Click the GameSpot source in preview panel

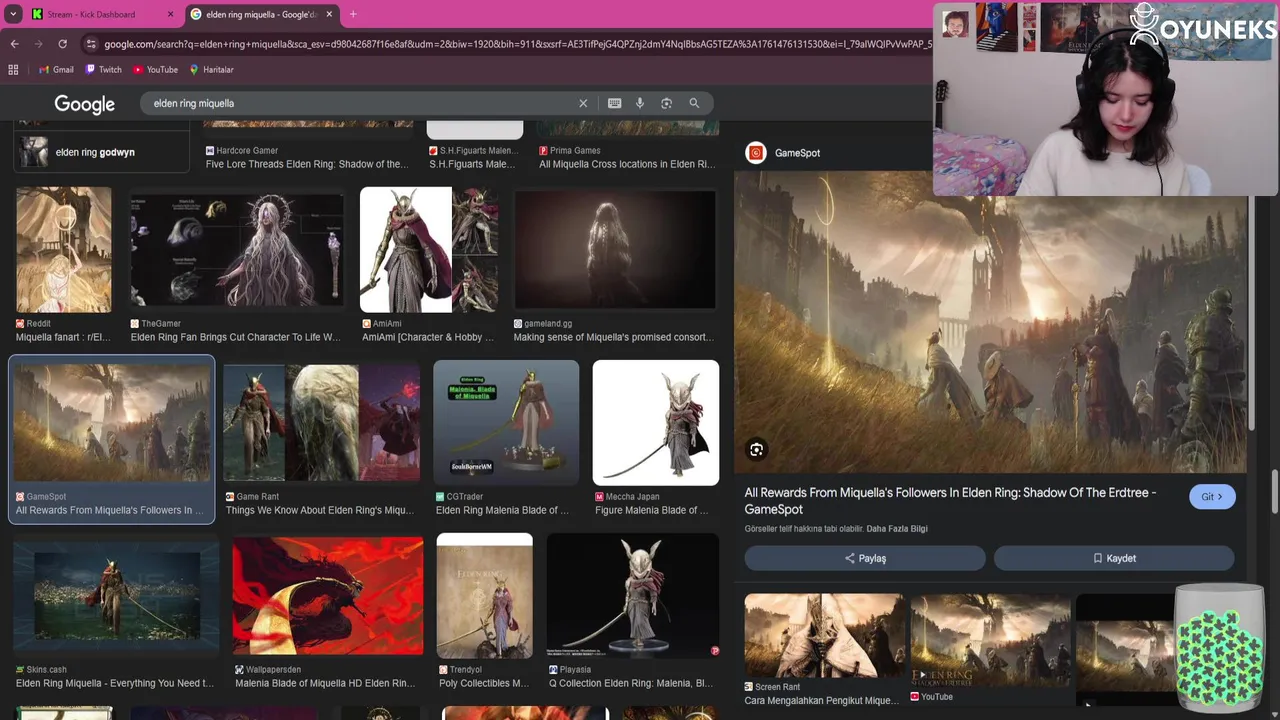tap(783, 153)
